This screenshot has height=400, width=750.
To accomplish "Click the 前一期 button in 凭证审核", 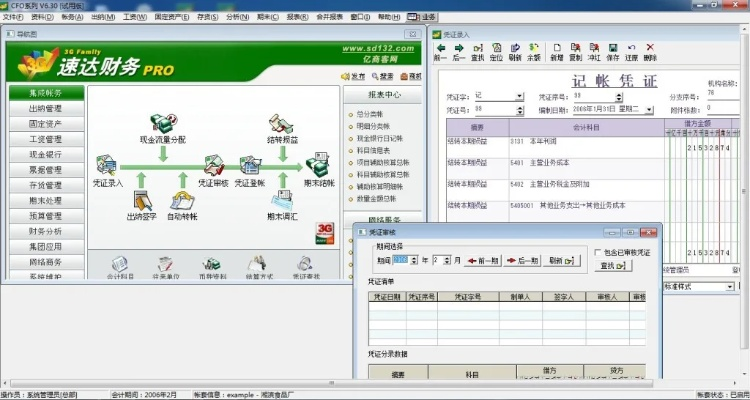I will [484, 261].
